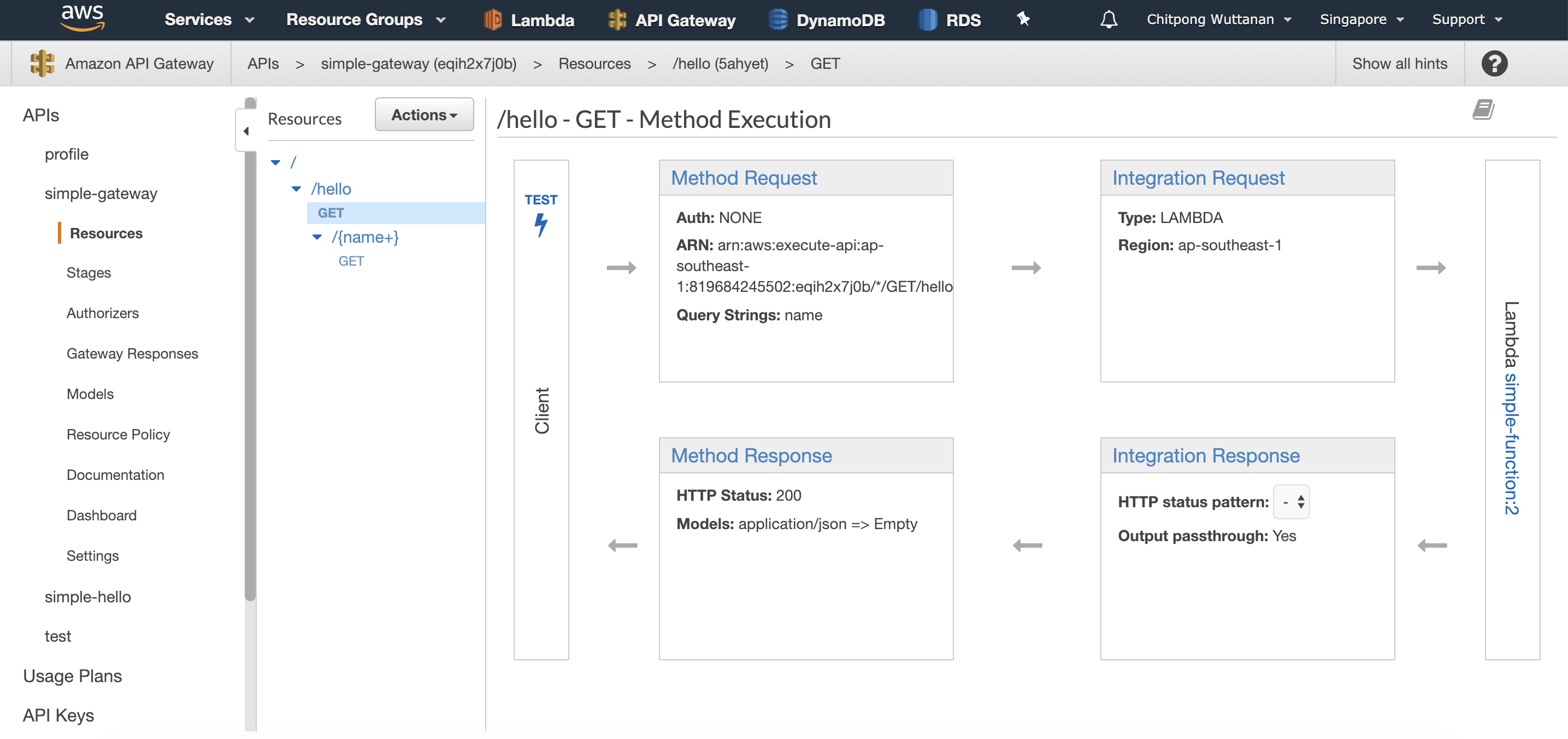This screenshot has width=1568, height=739.
Task: Open the Resource Groups dropdown
Action: point(366,20)
